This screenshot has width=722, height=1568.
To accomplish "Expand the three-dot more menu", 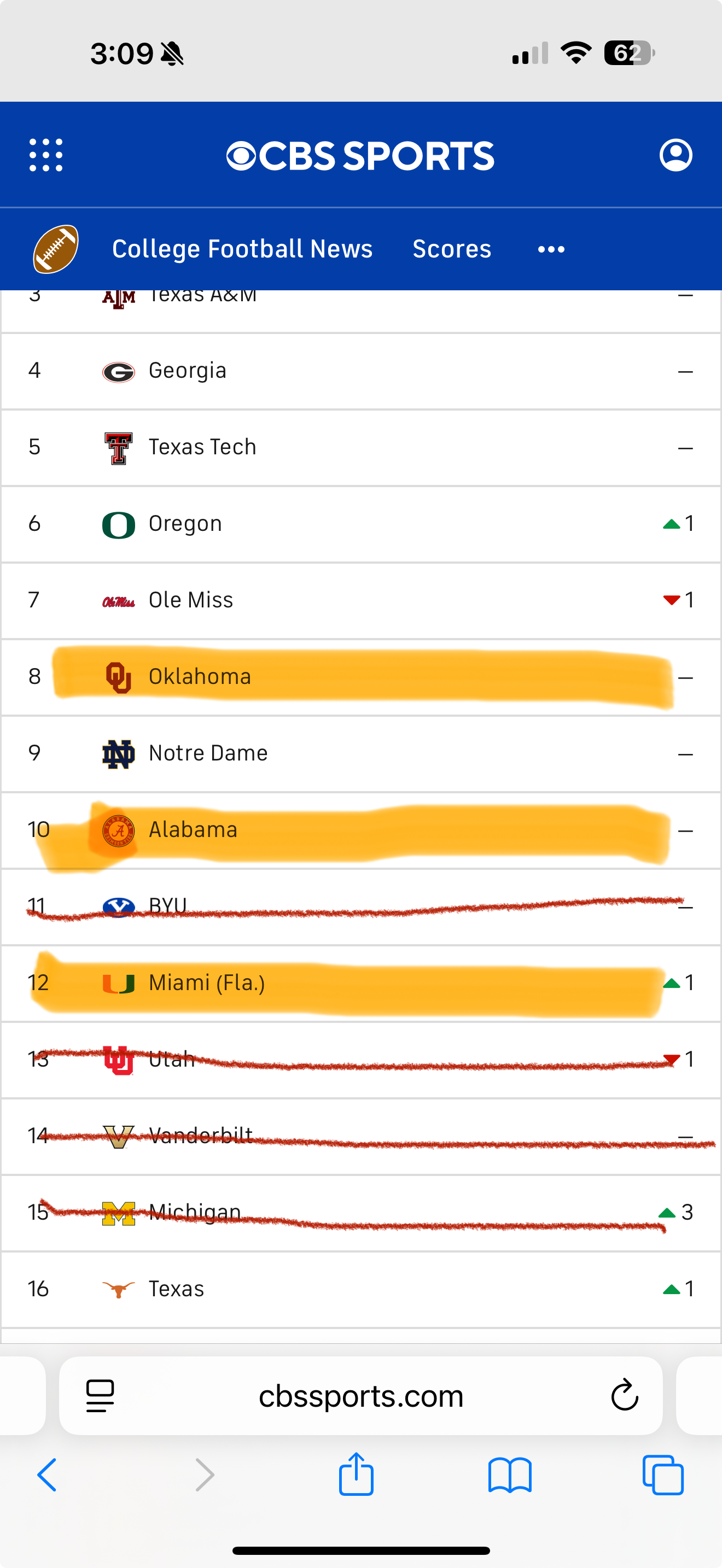I will [x=551, y=249].
